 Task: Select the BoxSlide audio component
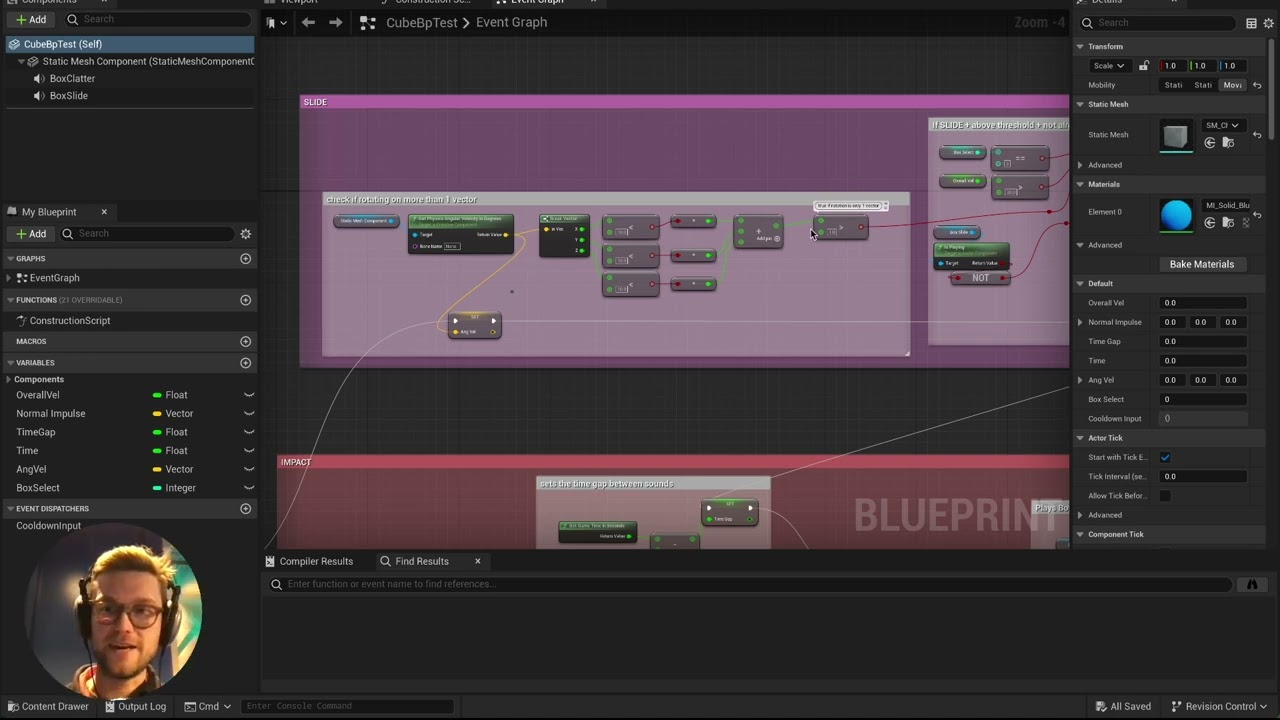[x=68, y=95]
